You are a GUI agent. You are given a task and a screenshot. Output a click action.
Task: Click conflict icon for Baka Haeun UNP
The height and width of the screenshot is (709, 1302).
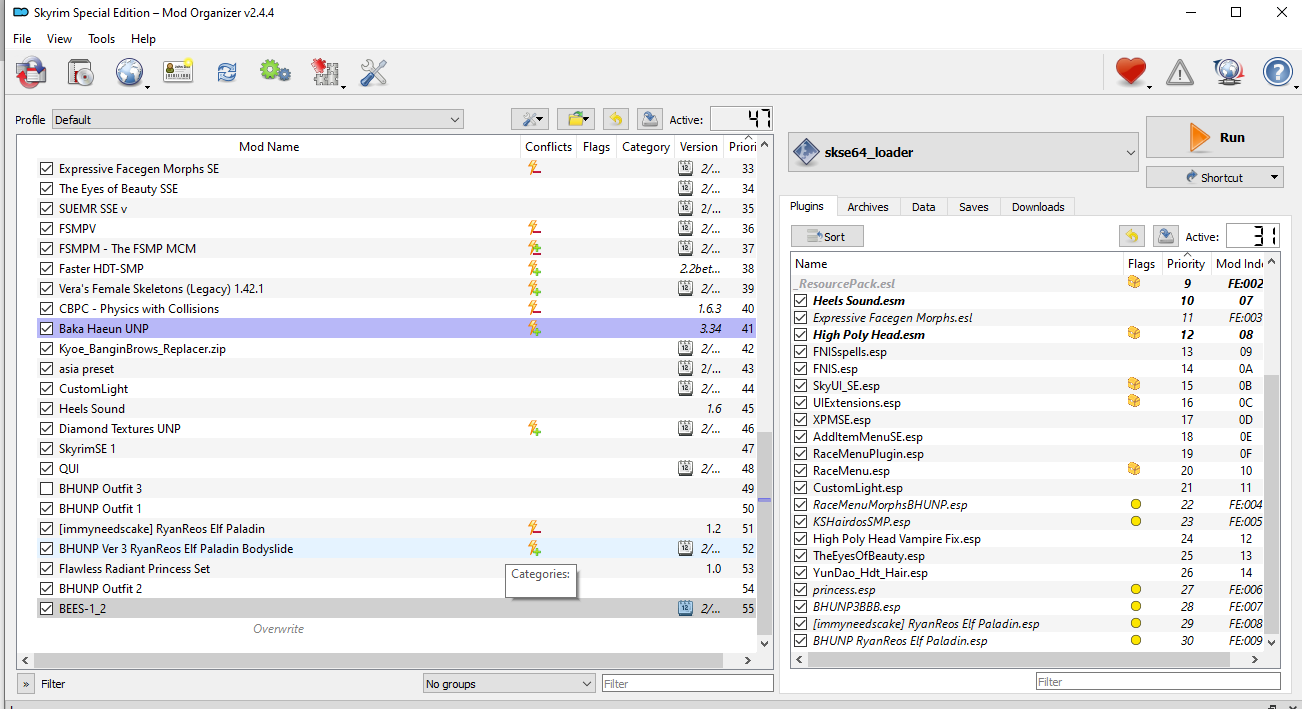(x=534, y=328)
